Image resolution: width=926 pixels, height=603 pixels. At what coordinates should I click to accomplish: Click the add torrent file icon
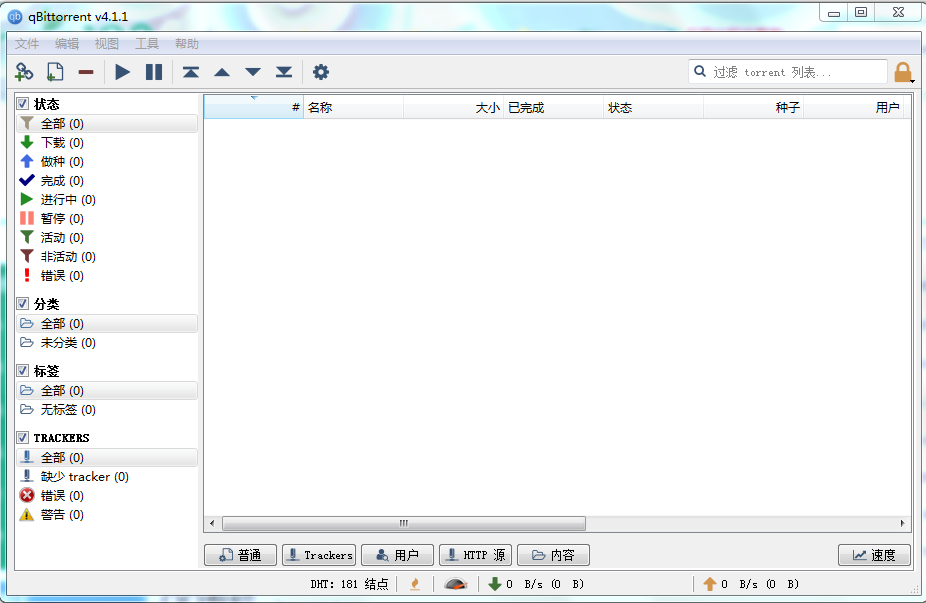55,72
